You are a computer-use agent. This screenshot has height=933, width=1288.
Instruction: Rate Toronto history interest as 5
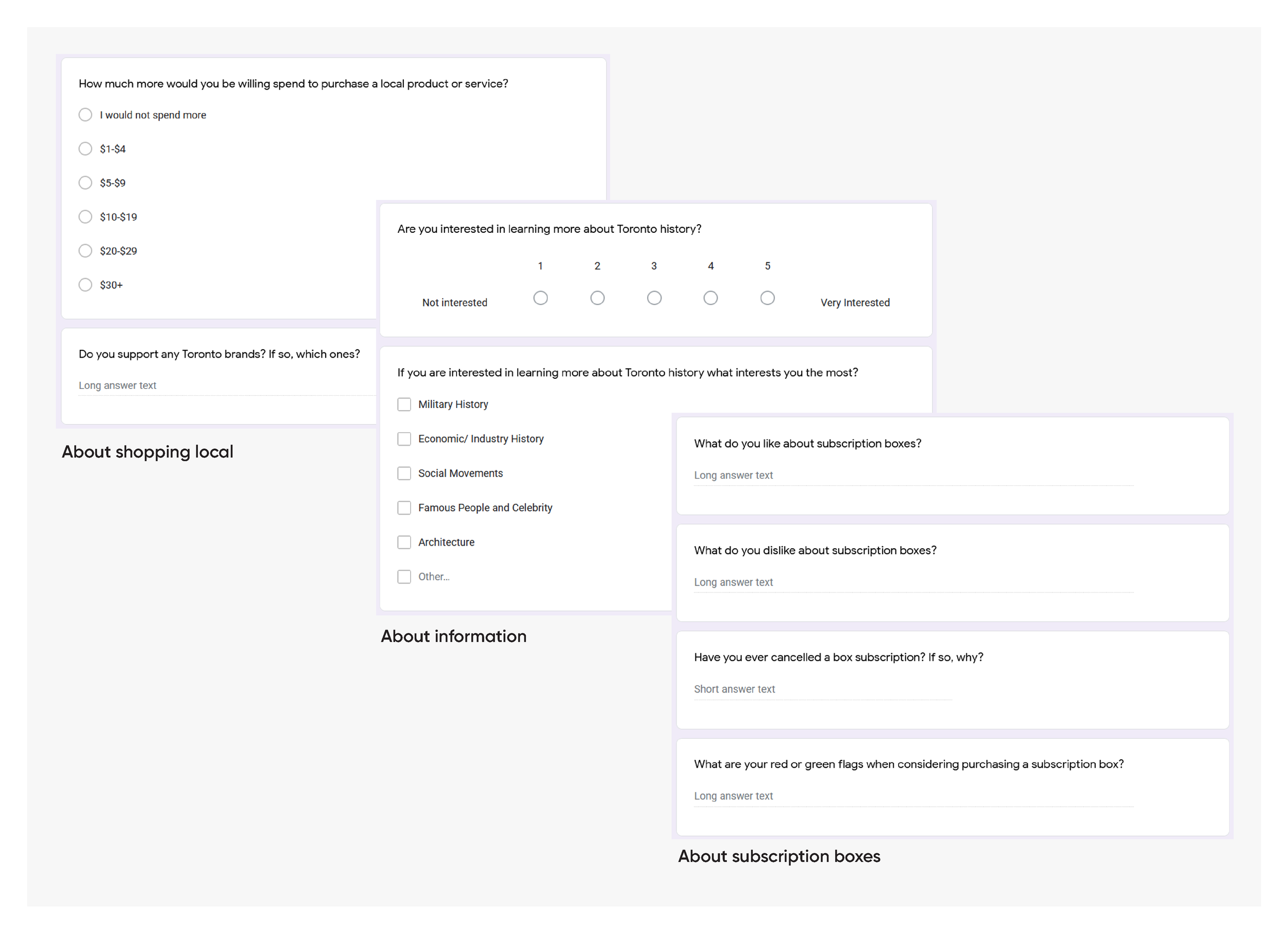[767, 298]
